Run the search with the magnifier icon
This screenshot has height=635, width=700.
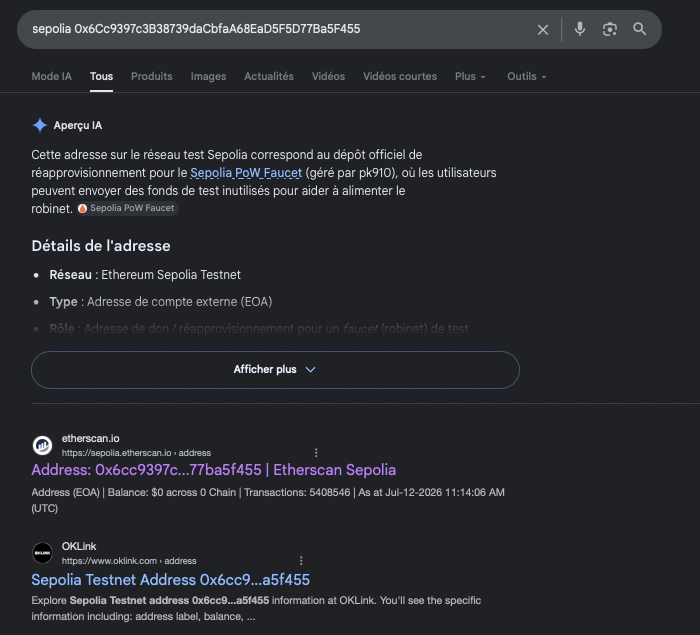tap(639, 29)
